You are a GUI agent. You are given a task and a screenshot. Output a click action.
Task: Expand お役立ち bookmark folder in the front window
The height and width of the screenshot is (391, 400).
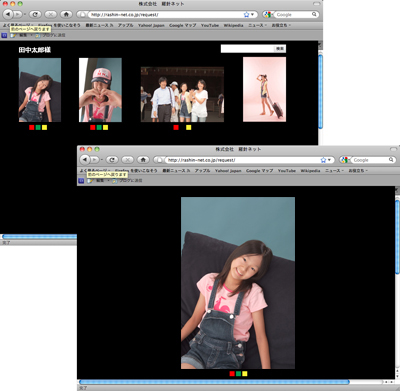click(358, 171)
